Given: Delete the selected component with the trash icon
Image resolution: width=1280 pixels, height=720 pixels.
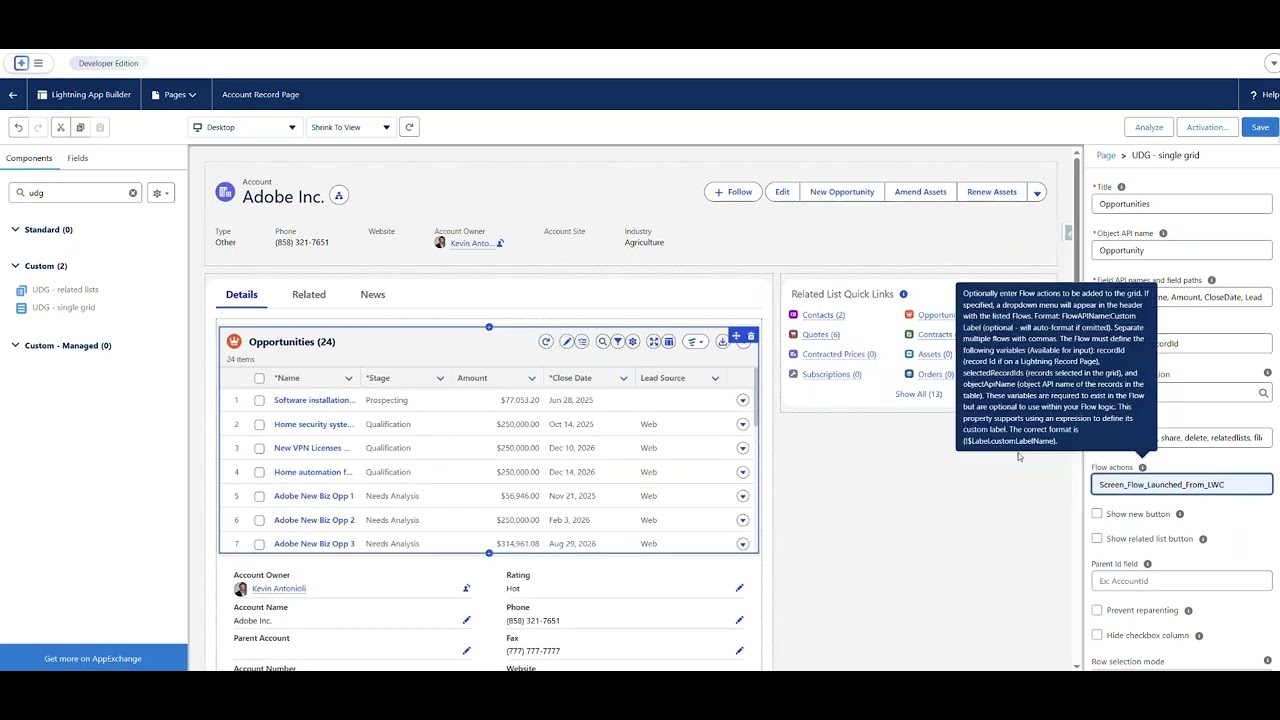Looking at the screenshot, I should 751,336.
